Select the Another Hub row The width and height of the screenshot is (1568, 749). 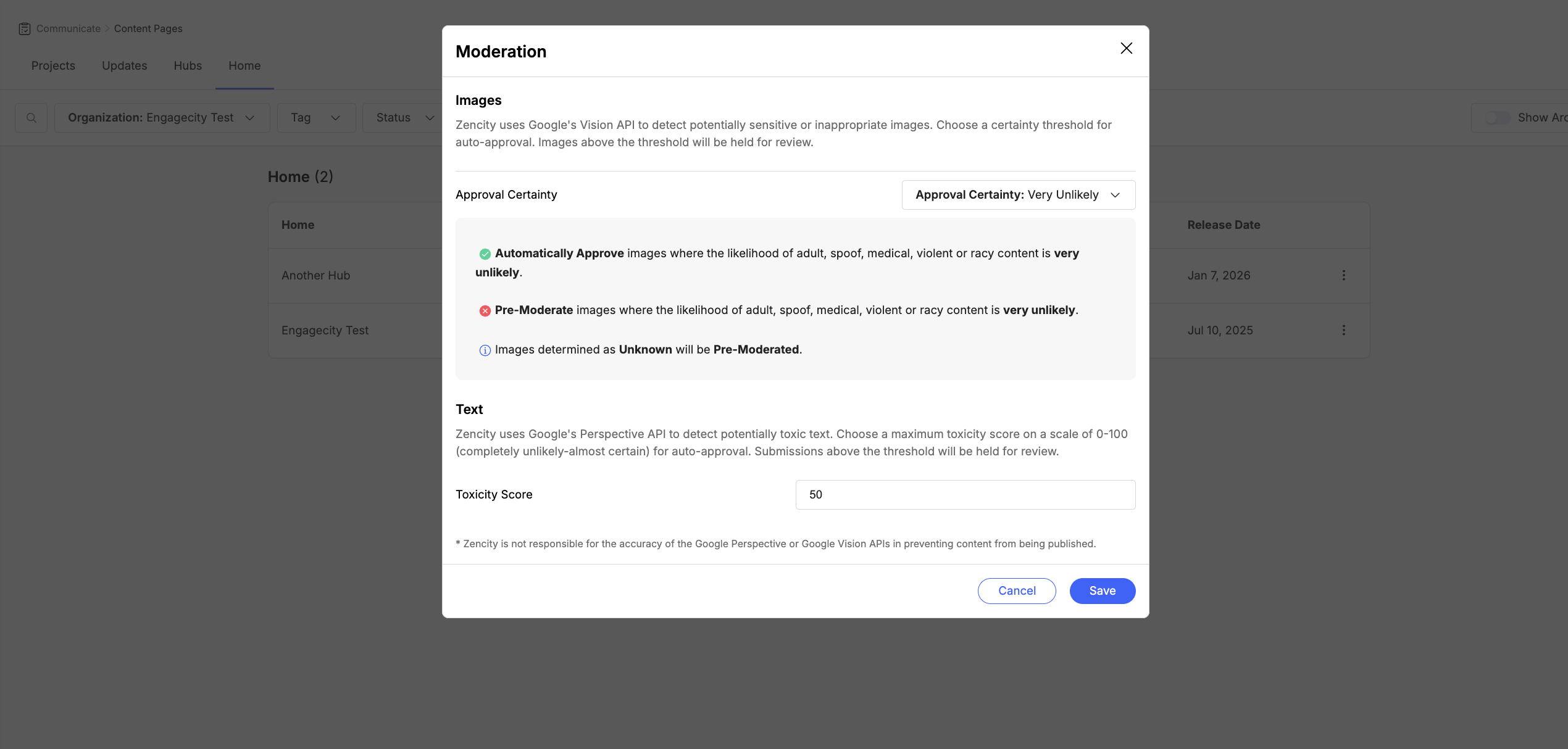pyautogui.click(x=315, y=275)
